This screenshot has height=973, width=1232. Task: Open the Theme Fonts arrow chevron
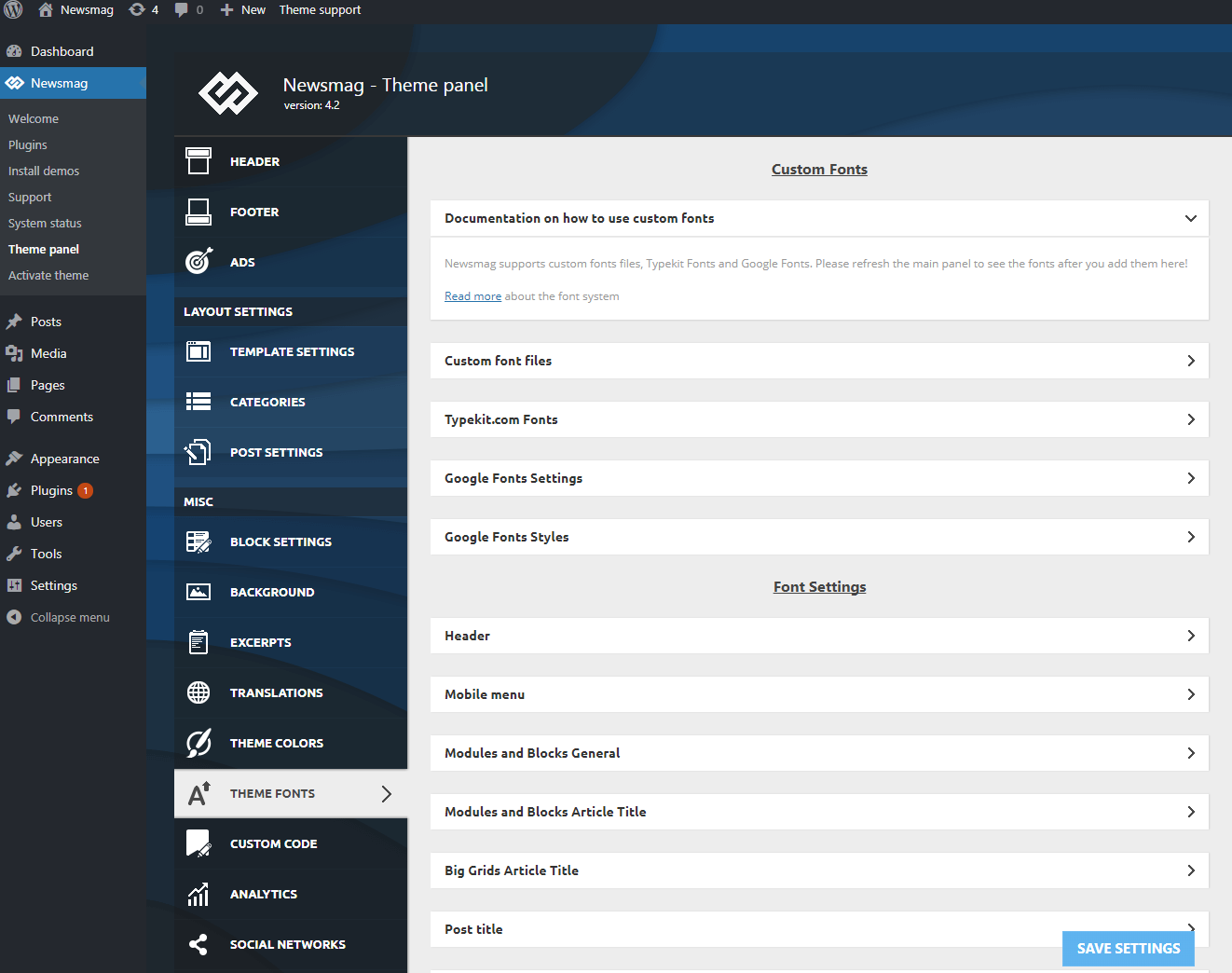pos(387,794)
